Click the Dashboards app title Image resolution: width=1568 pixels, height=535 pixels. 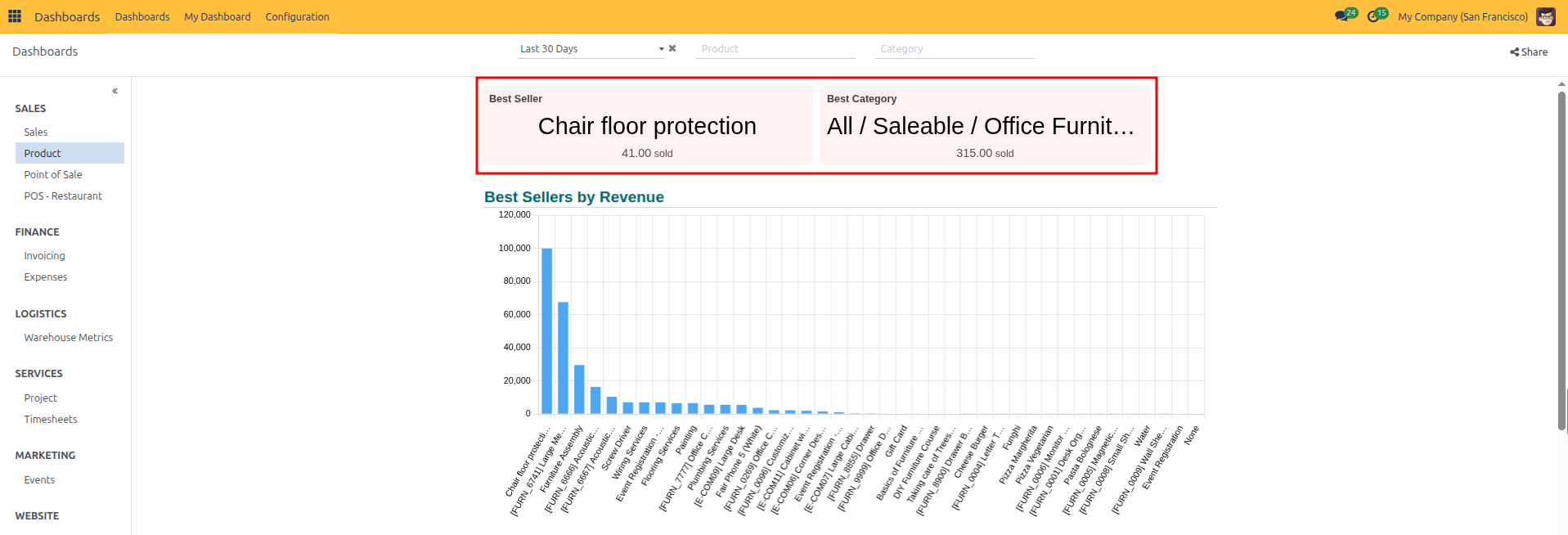67,16
